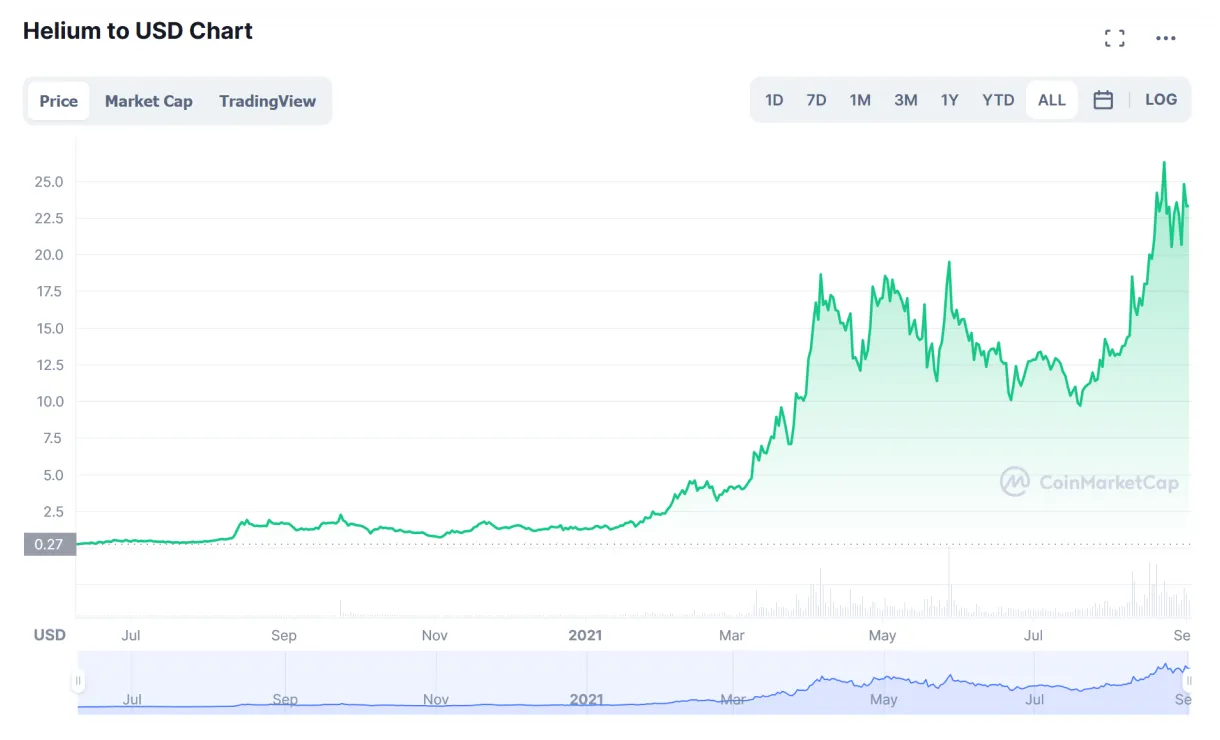
Task: Expand the chart to fullscreen
Action: pos(1115,38)
